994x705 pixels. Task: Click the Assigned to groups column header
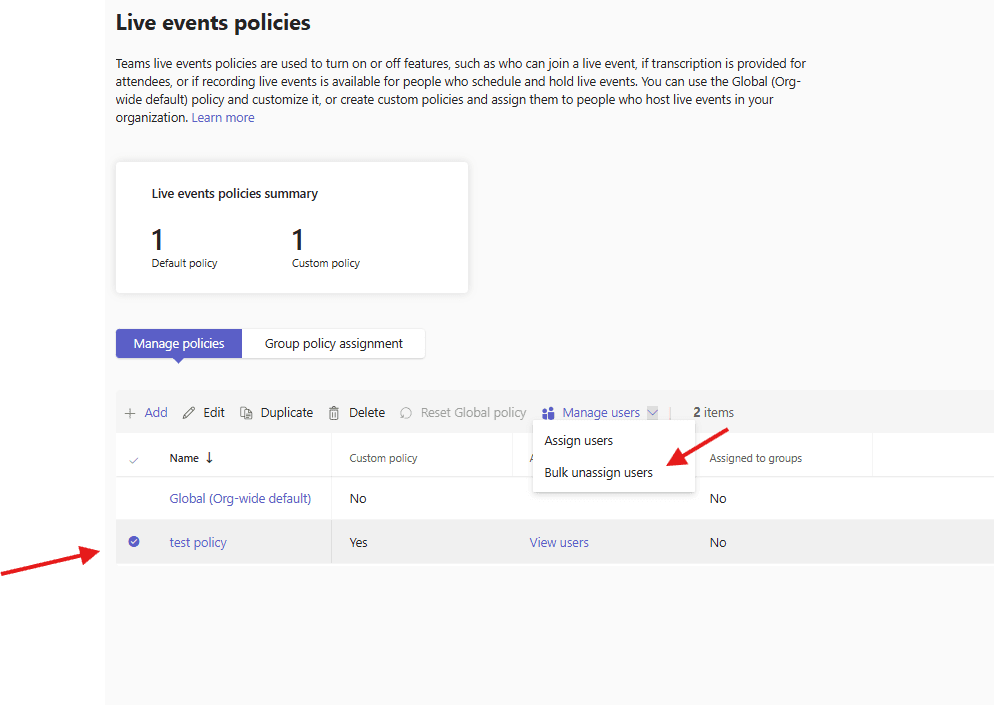(755, 459)
